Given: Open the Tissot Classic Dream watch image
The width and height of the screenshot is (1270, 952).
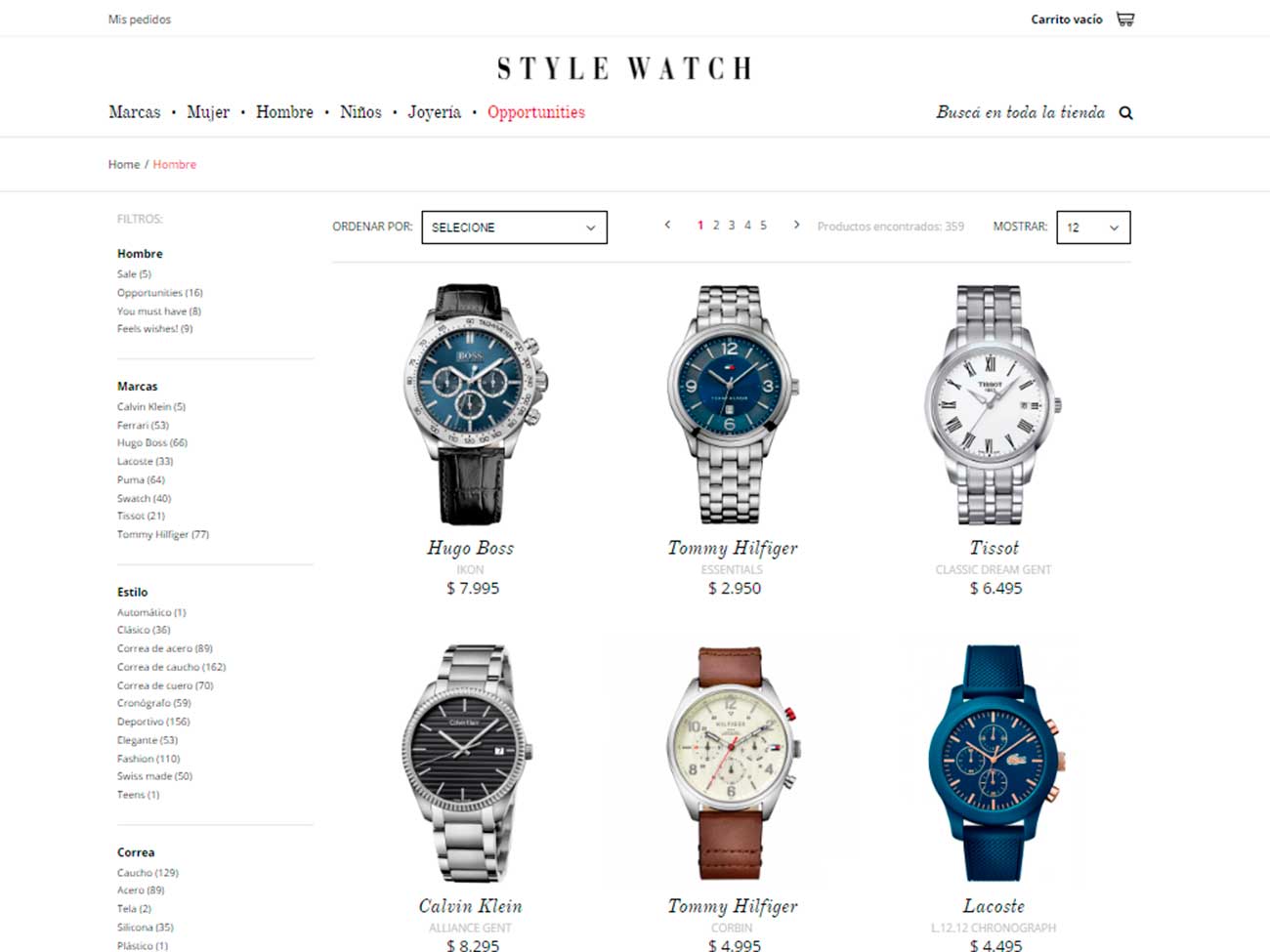Looking at the screenshot, I should pyautogui.click(x=994, y=404).
